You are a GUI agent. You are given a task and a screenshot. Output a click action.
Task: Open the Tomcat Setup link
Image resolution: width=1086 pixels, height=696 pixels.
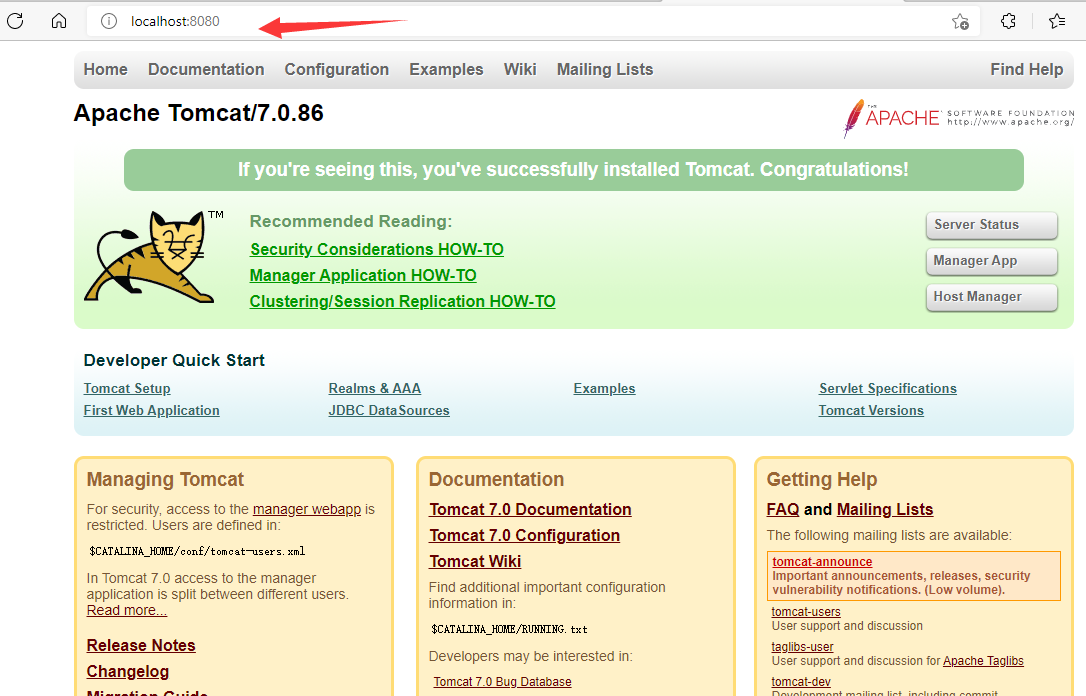(x=127, y=389)
